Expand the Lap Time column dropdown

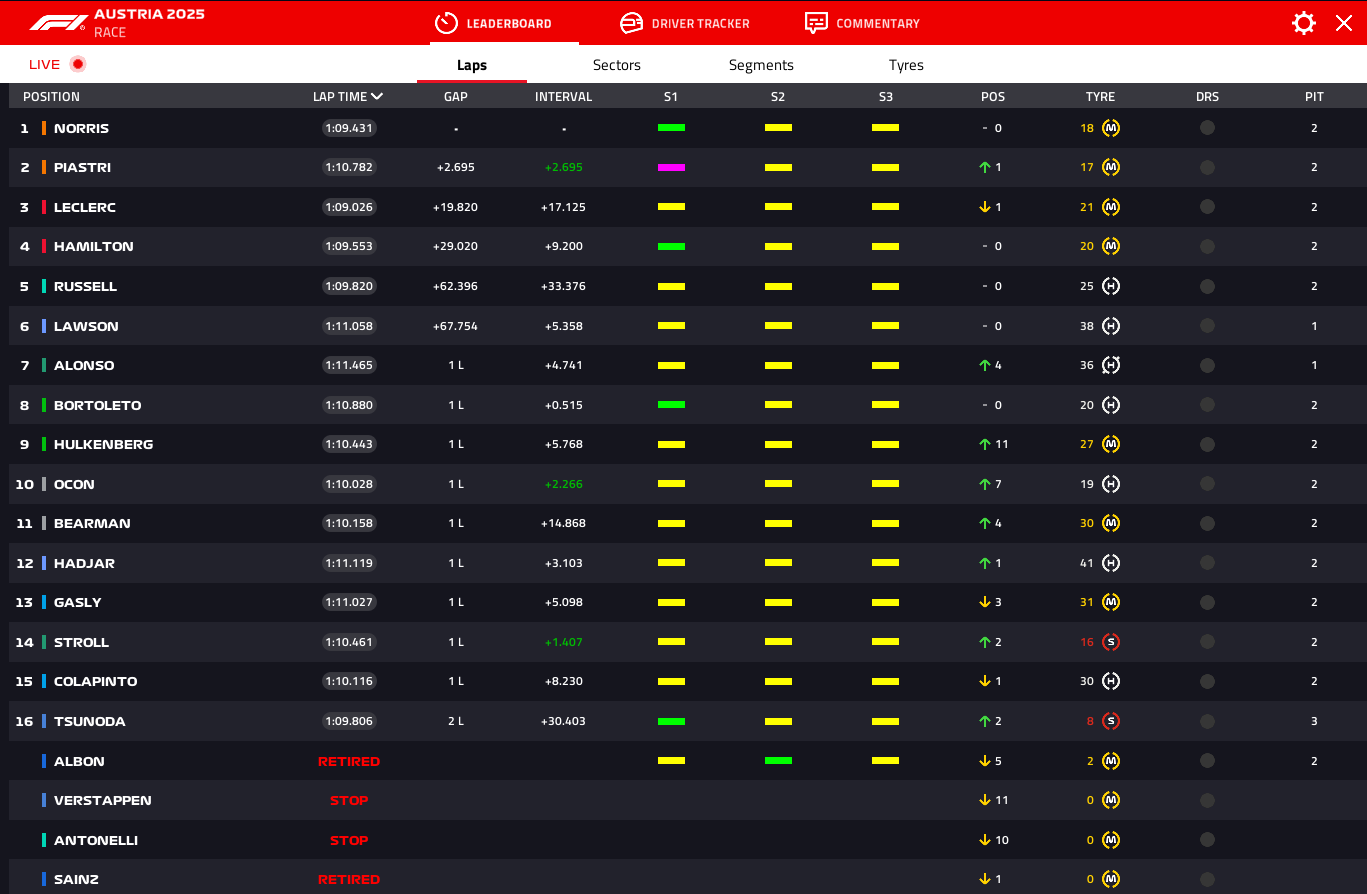(377, 97)
